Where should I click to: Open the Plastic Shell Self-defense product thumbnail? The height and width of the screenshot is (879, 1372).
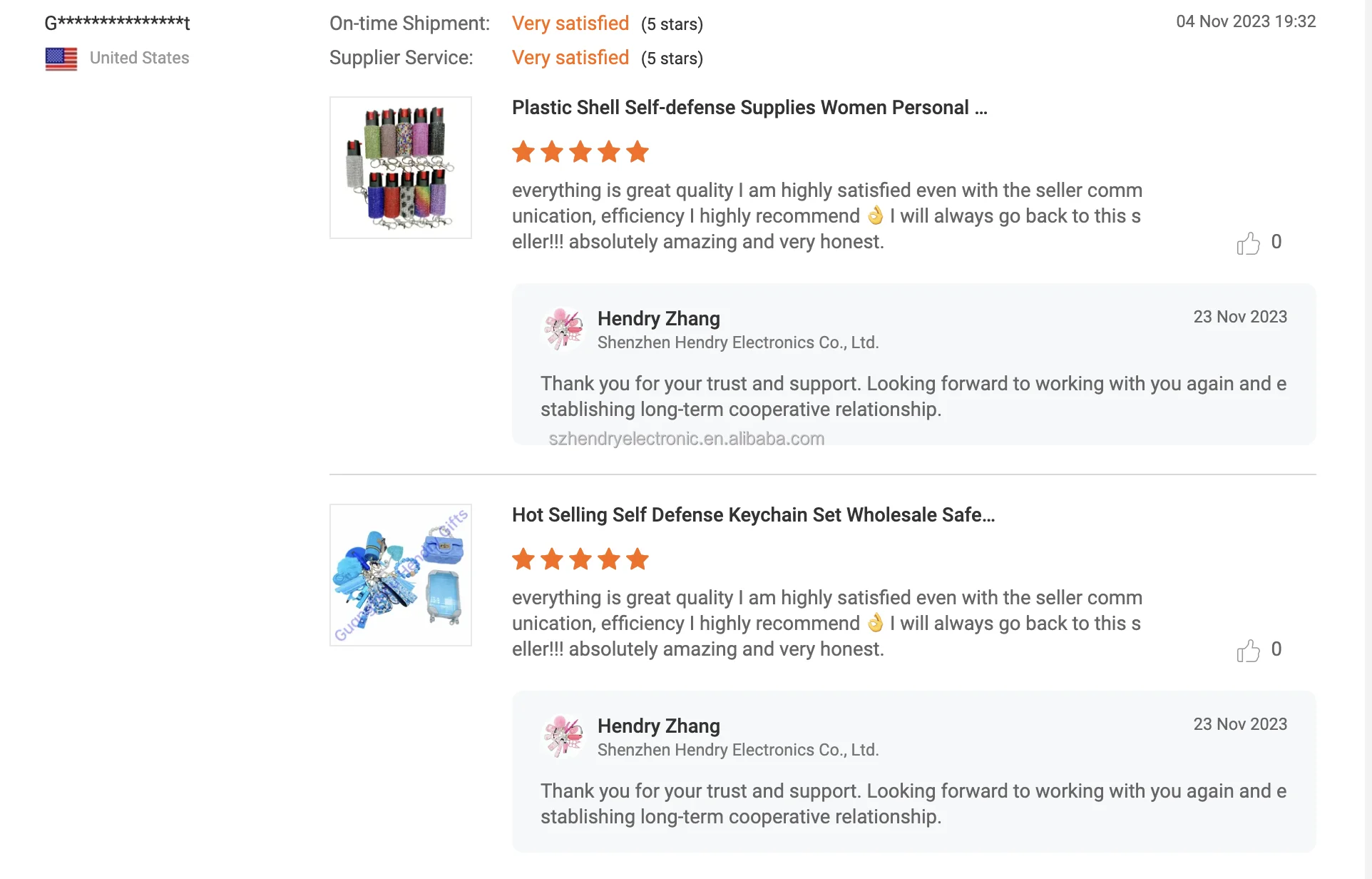click(x=401, y=168)
